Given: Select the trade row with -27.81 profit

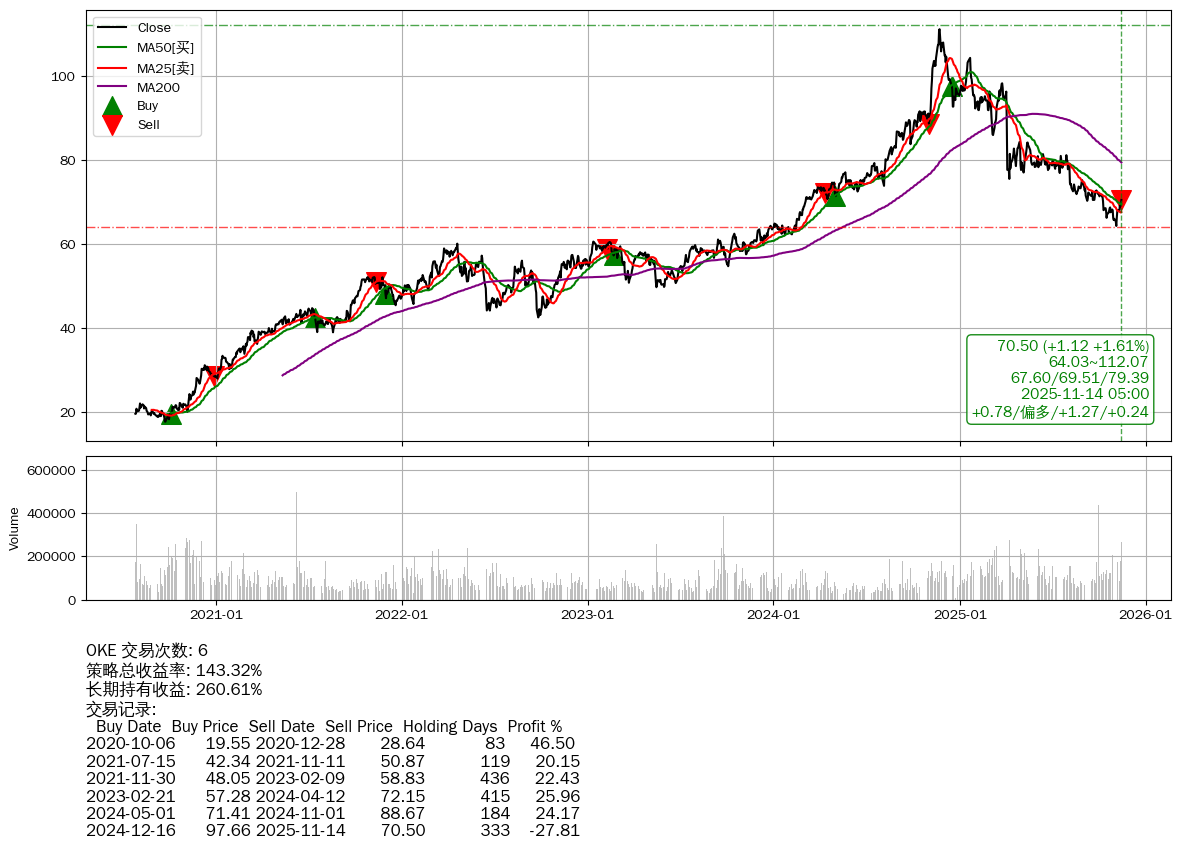Looking at the screenshot, I should pos(330,830).
